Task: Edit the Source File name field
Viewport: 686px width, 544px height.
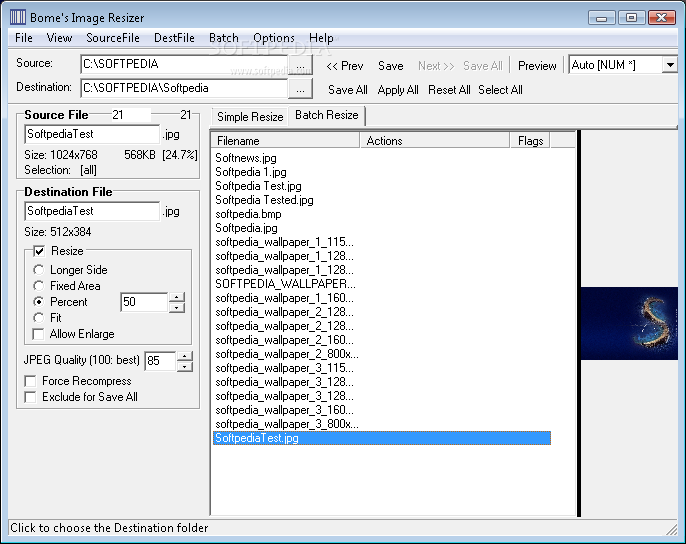Action: (x=92, y=134)
